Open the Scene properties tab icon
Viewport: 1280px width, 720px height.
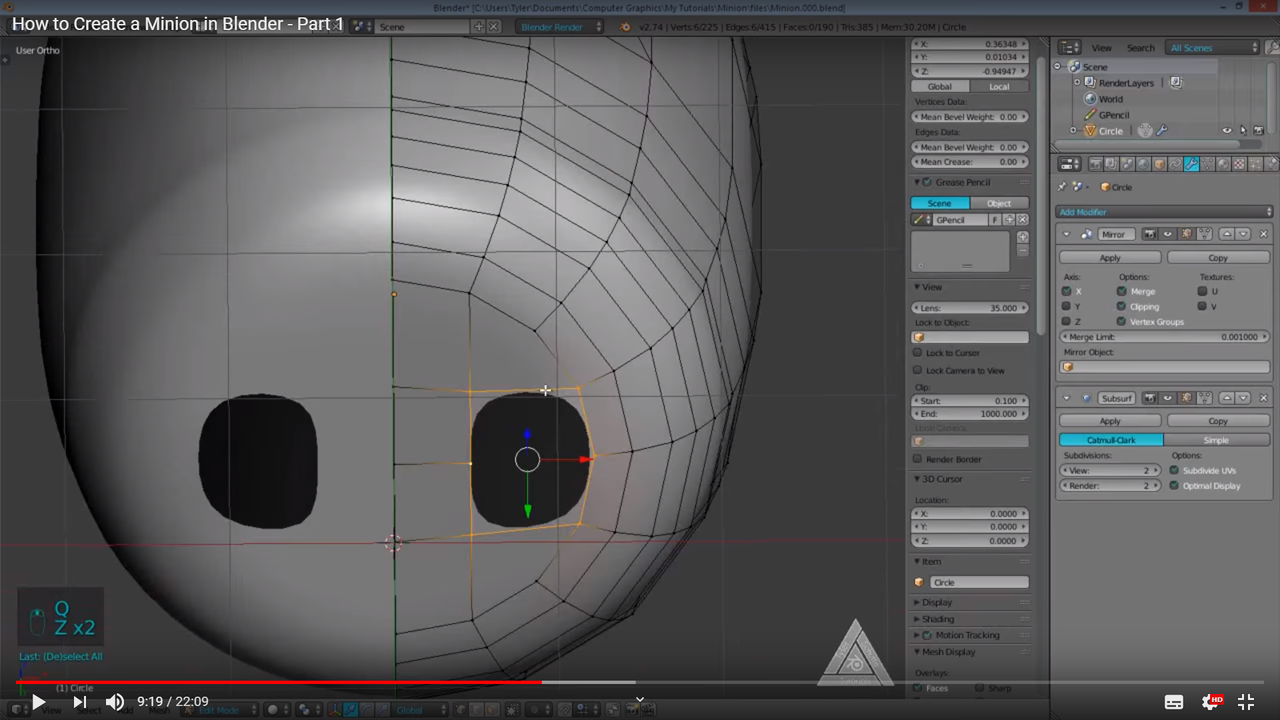pos(1128,164)
